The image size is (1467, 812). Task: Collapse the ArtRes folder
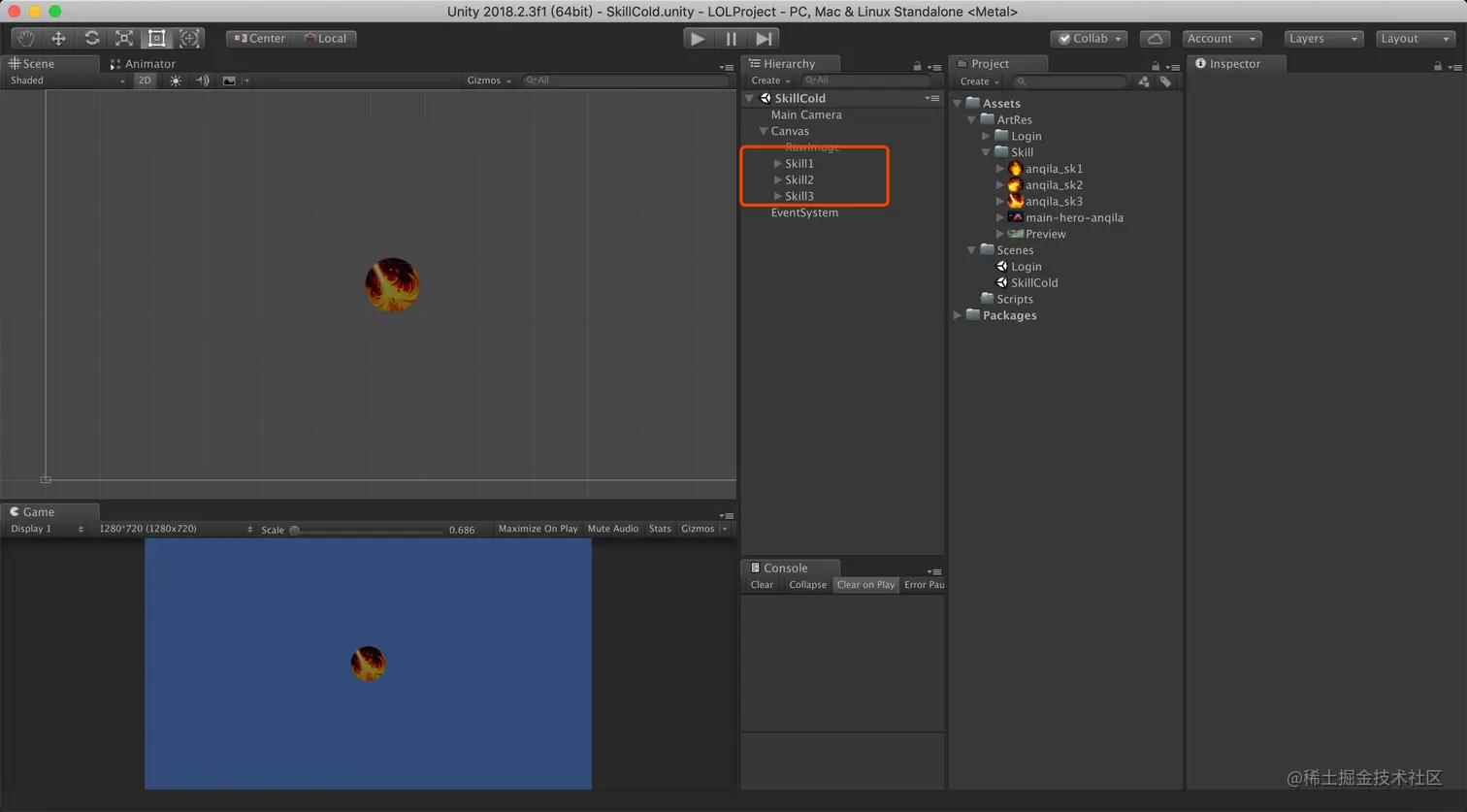pyautogui.click(x=971, y=120)
